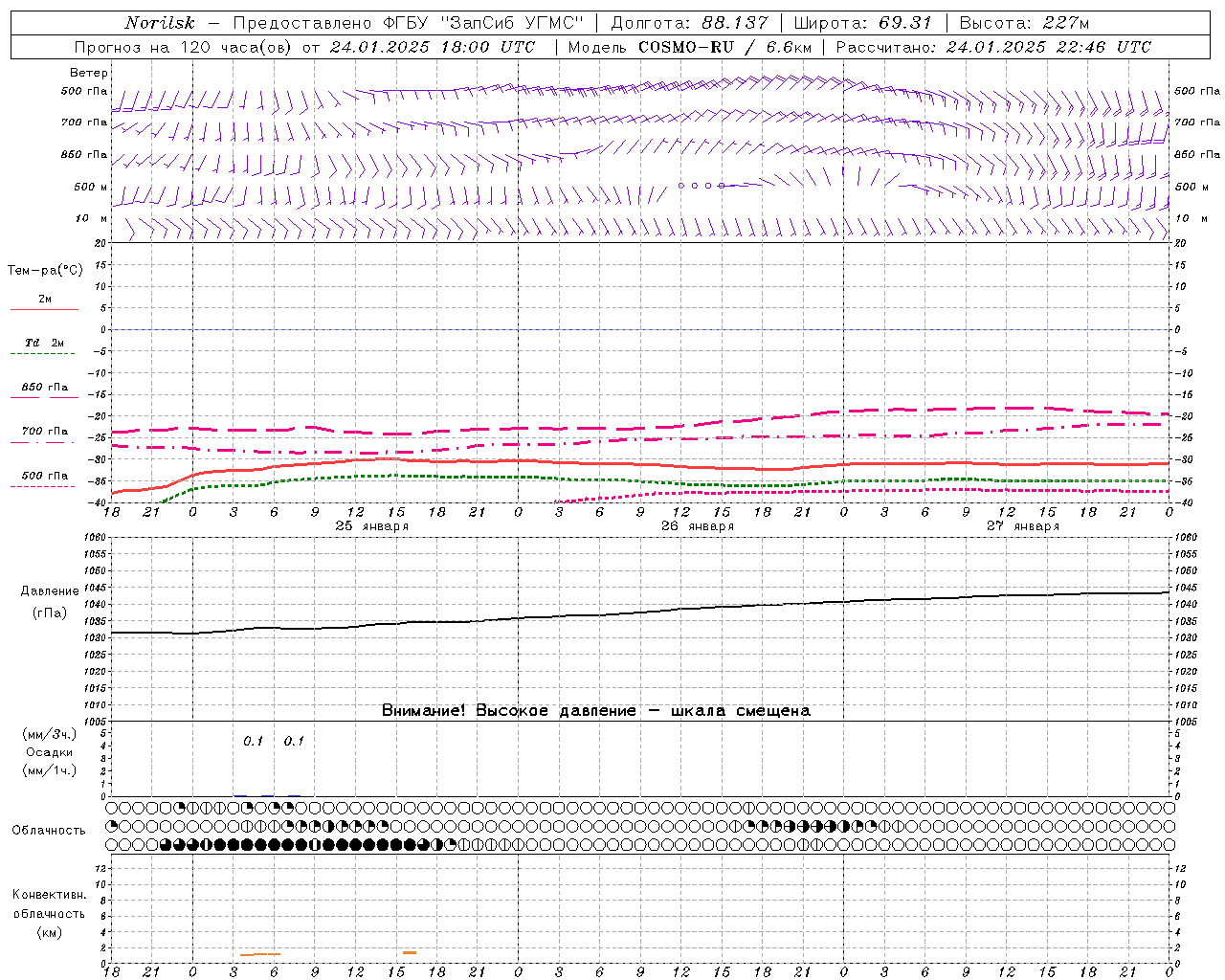This screenshot has width=1225, height=980.
Task: Click the '(мм/3ч.)' precipitation unit label
Action: point(50,734)
